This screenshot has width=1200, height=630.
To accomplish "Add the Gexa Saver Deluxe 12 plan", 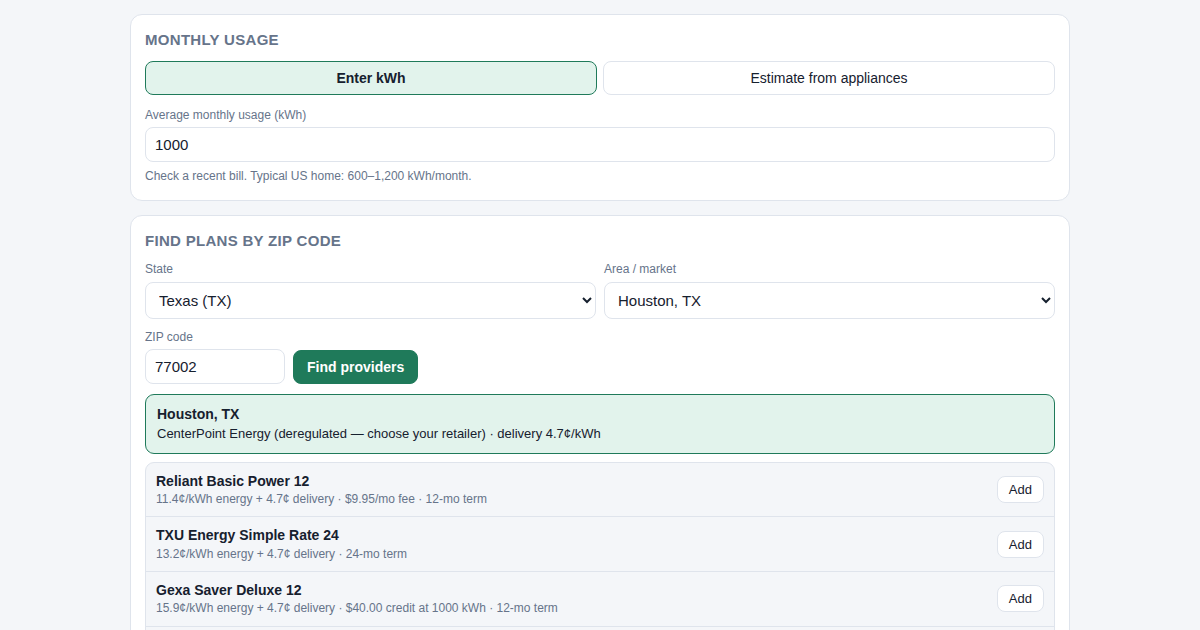I will tap(1020, 598).
